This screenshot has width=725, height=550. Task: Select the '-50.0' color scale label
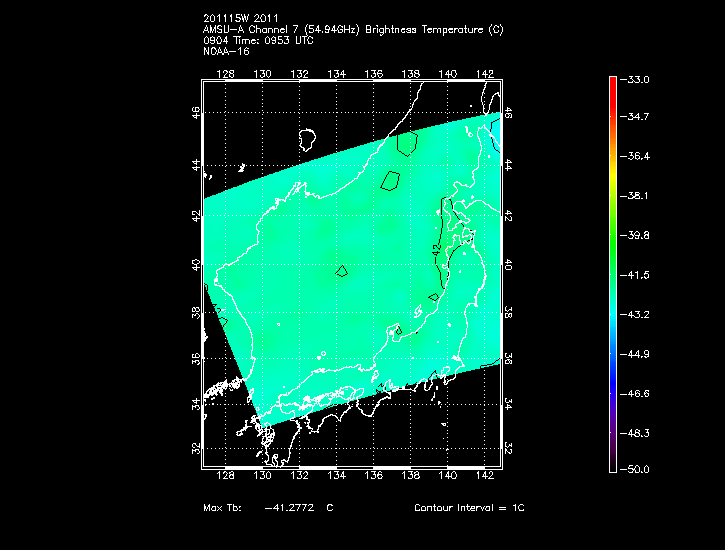pyautogui.click(x=634, y=470)
